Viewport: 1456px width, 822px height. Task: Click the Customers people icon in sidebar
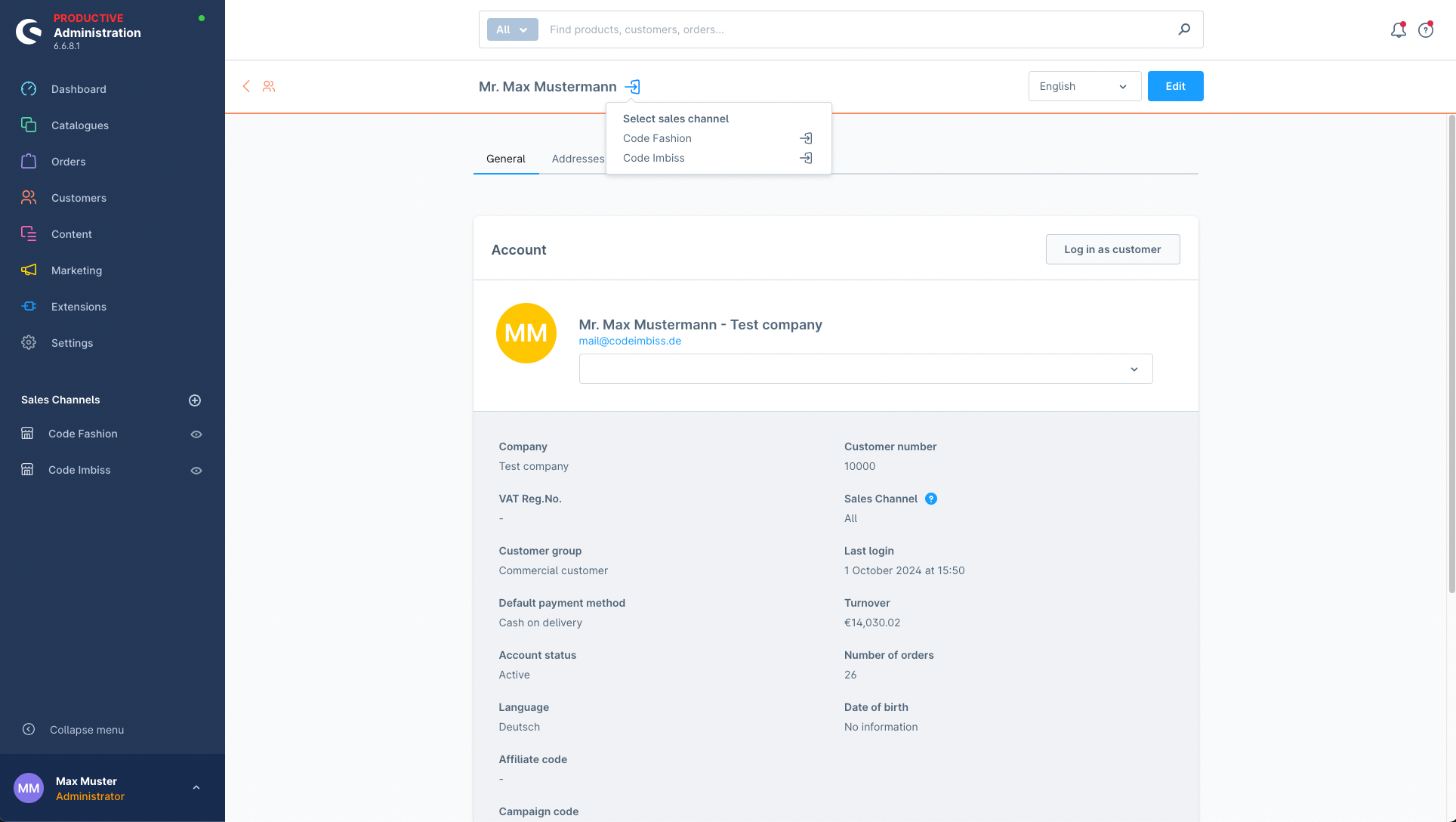29,198
